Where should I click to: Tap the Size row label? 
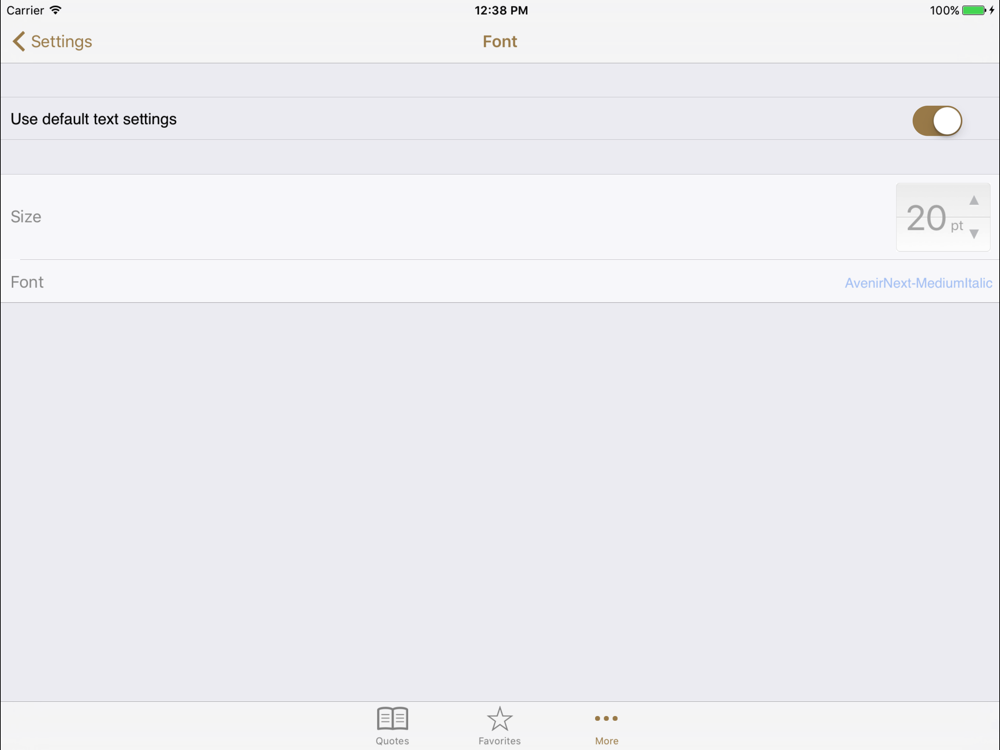coord(26,217)
